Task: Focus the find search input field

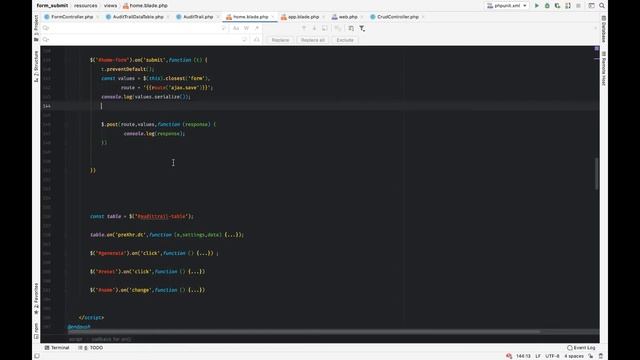Action: coord(134,28)
